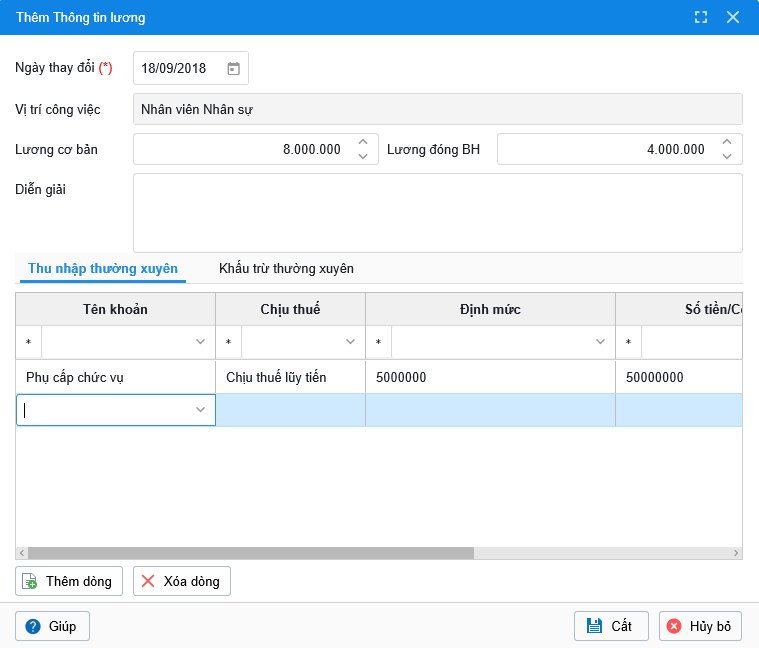Click the horizontal scrollbar right arrow

tap(736, 553)
